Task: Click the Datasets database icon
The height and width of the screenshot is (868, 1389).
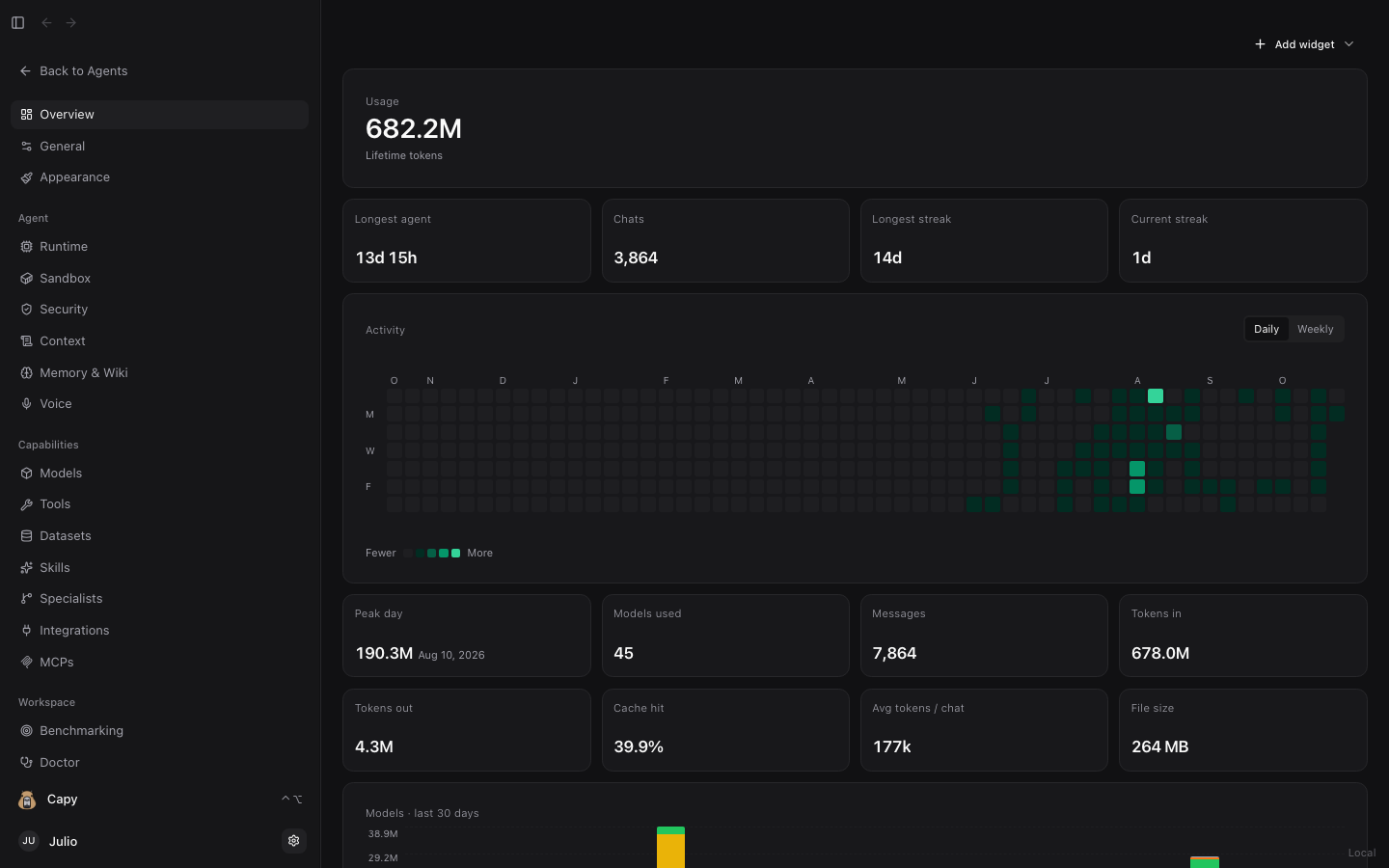Action: point(27,536)
